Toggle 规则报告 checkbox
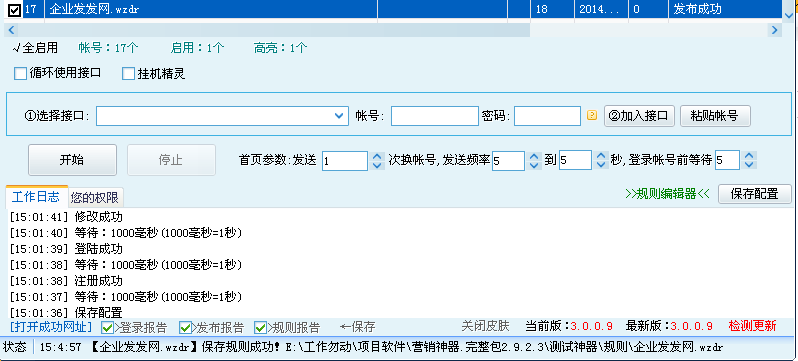This screenshot has height=361, width=798. (x=261, y=327)
